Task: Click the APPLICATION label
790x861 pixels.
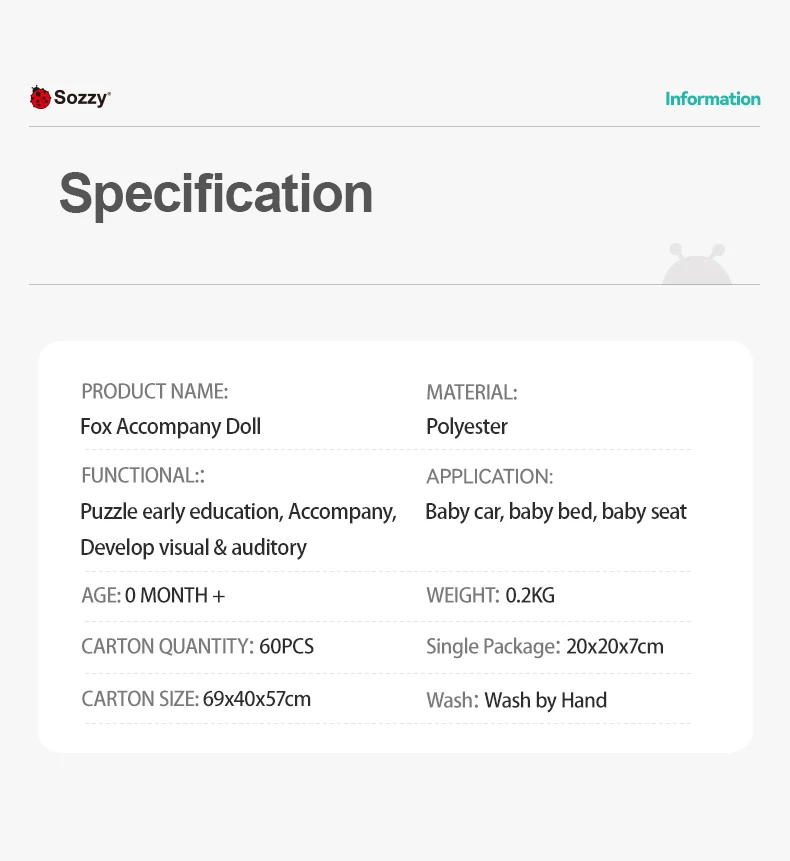Action: (489, 477)
